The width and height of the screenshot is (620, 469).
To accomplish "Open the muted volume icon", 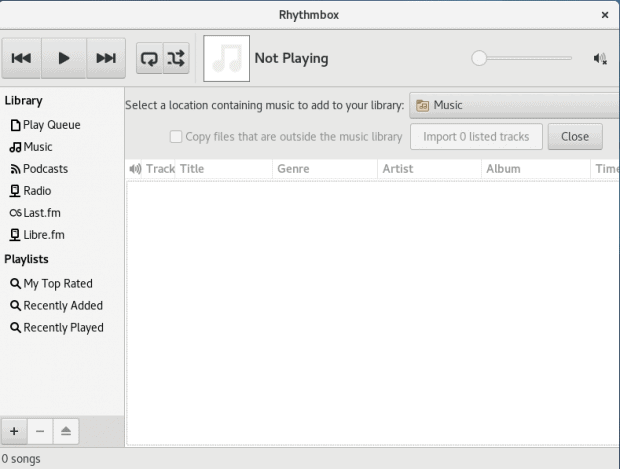I will (x=600, y=59).
